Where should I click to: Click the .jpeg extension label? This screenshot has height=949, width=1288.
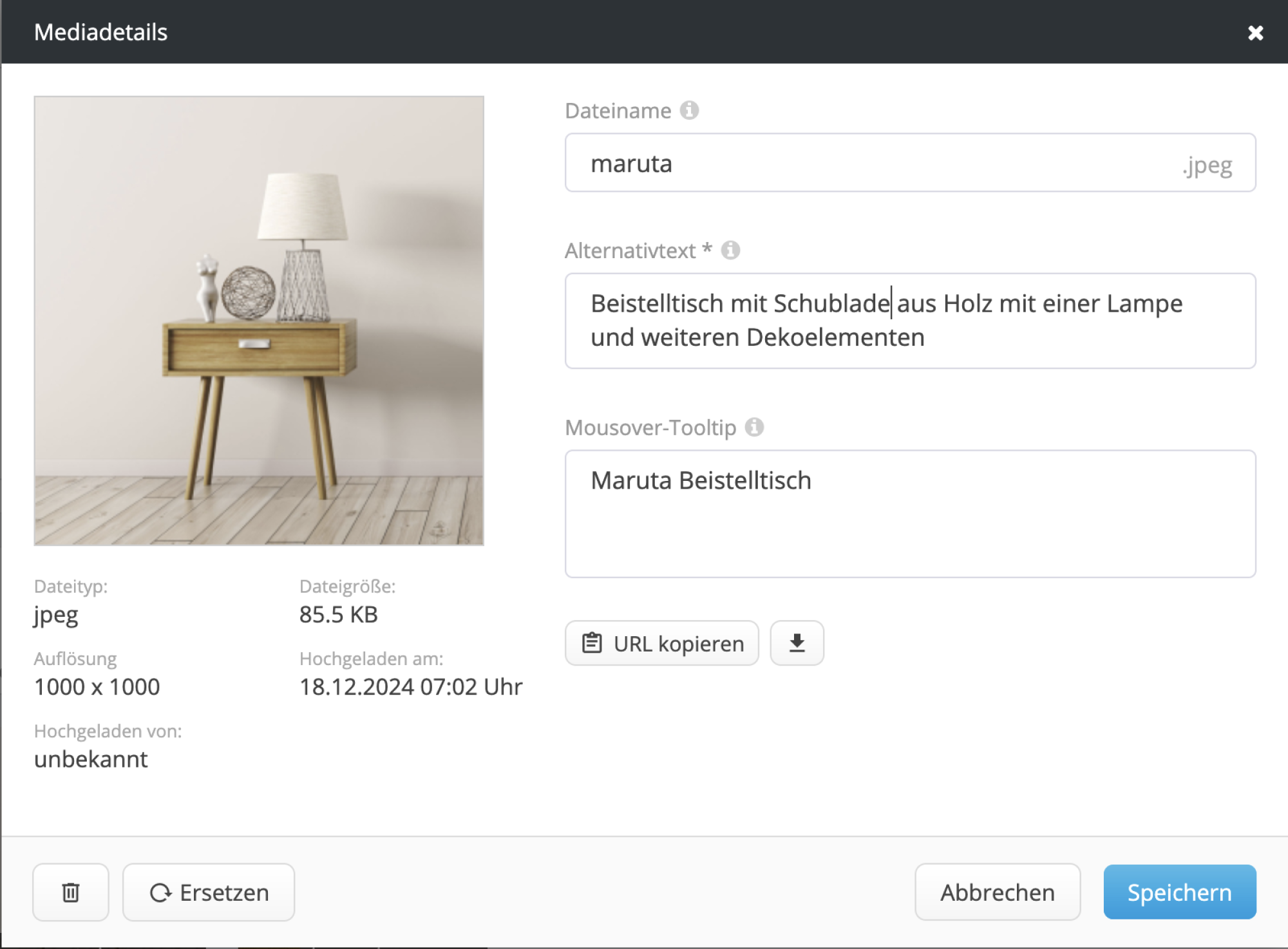1207,165
